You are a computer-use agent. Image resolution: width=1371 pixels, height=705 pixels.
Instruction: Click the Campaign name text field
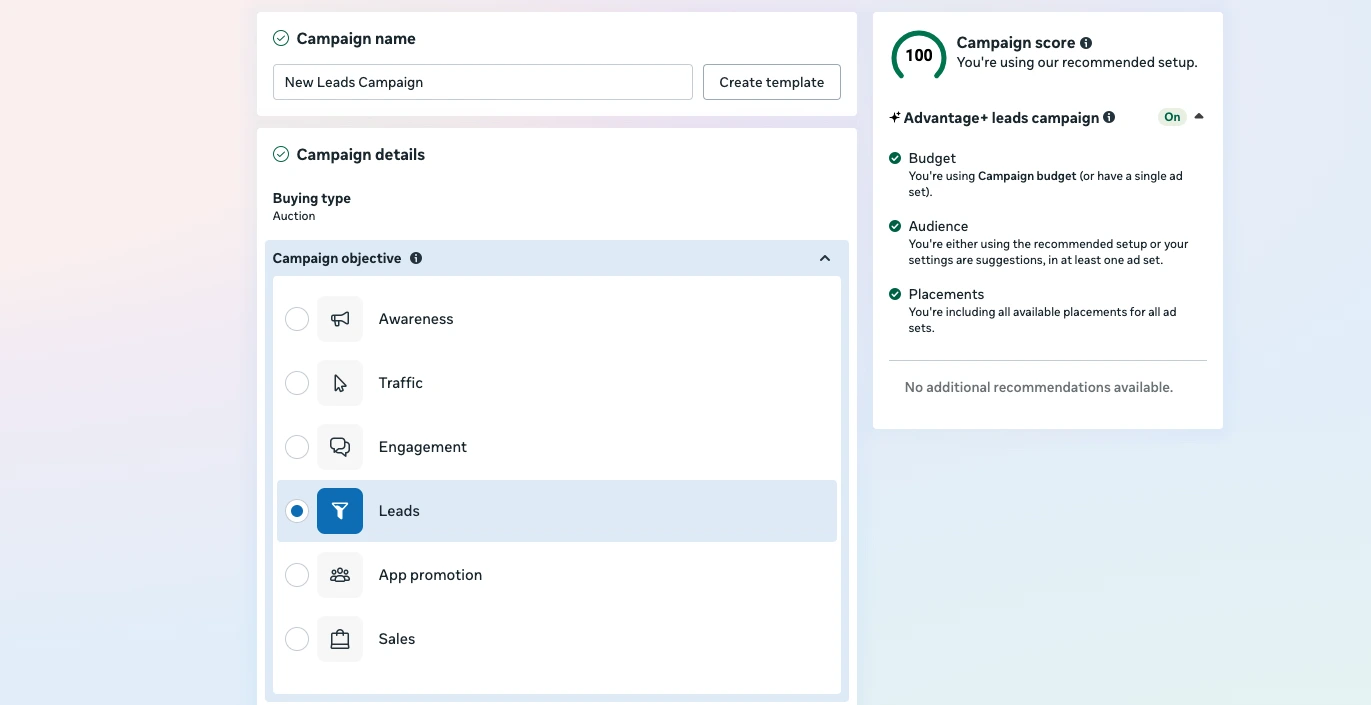click(x=482, y=82)
